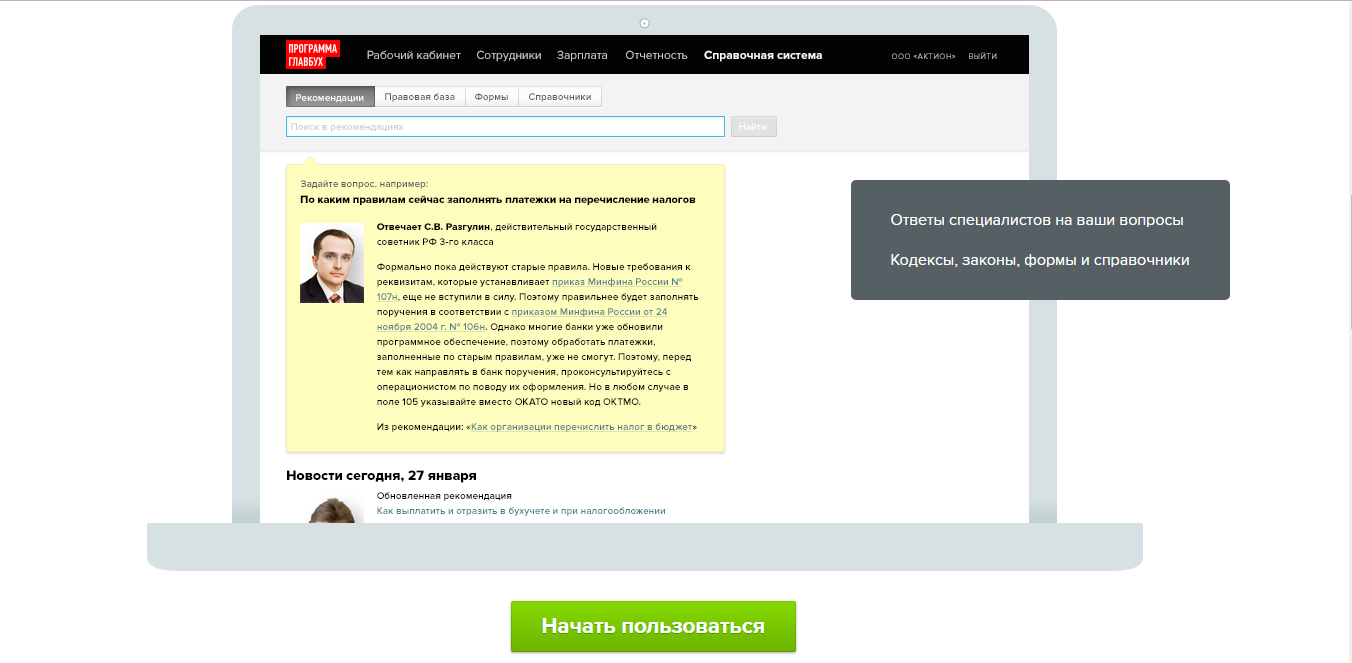This screenshot has height=663, width=1352.
Task: Open news «Как выплатить и отразить в бухучете»
Action: click(520, 510)
